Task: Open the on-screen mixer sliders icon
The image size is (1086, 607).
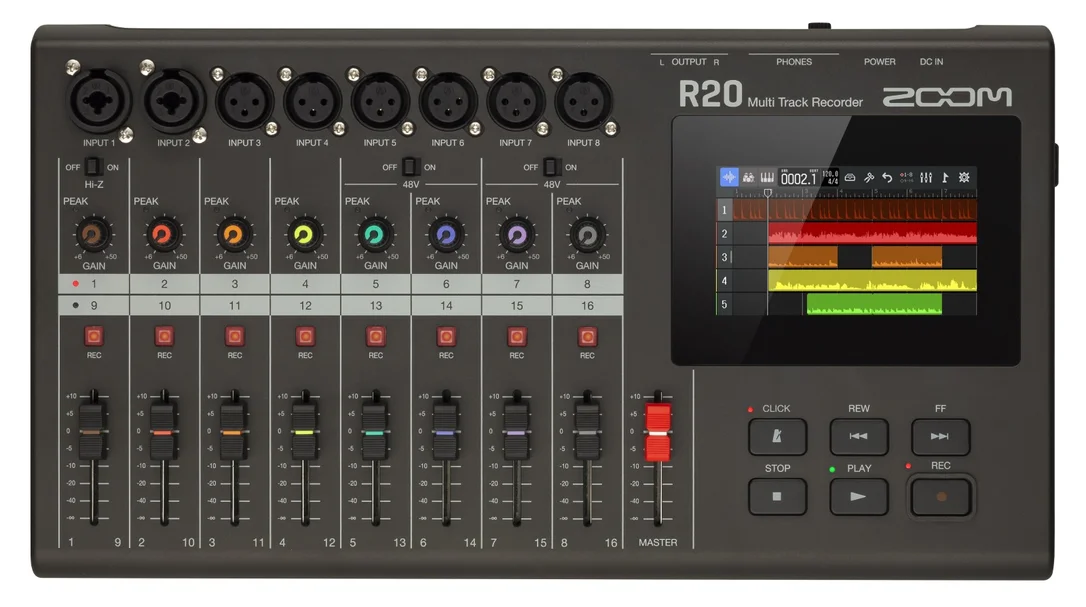Action: point(926,177)
